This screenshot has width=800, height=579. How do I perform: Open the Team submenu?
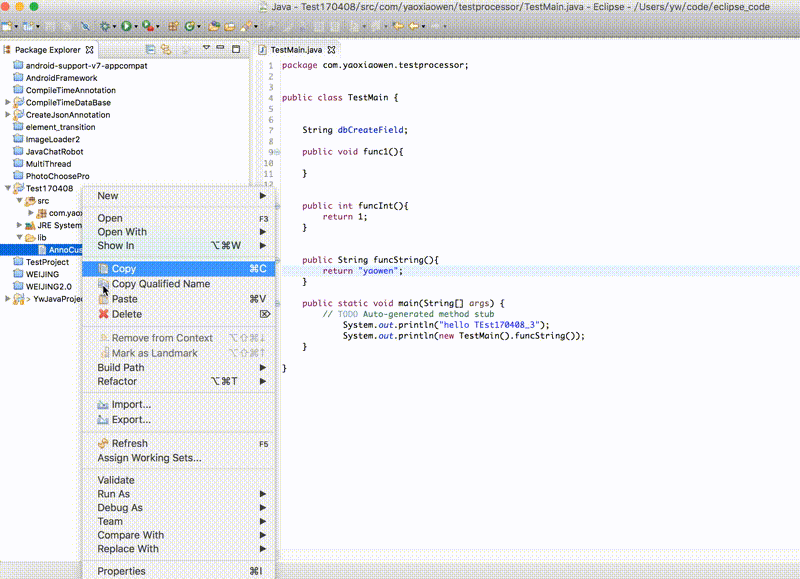click(179, 522)
